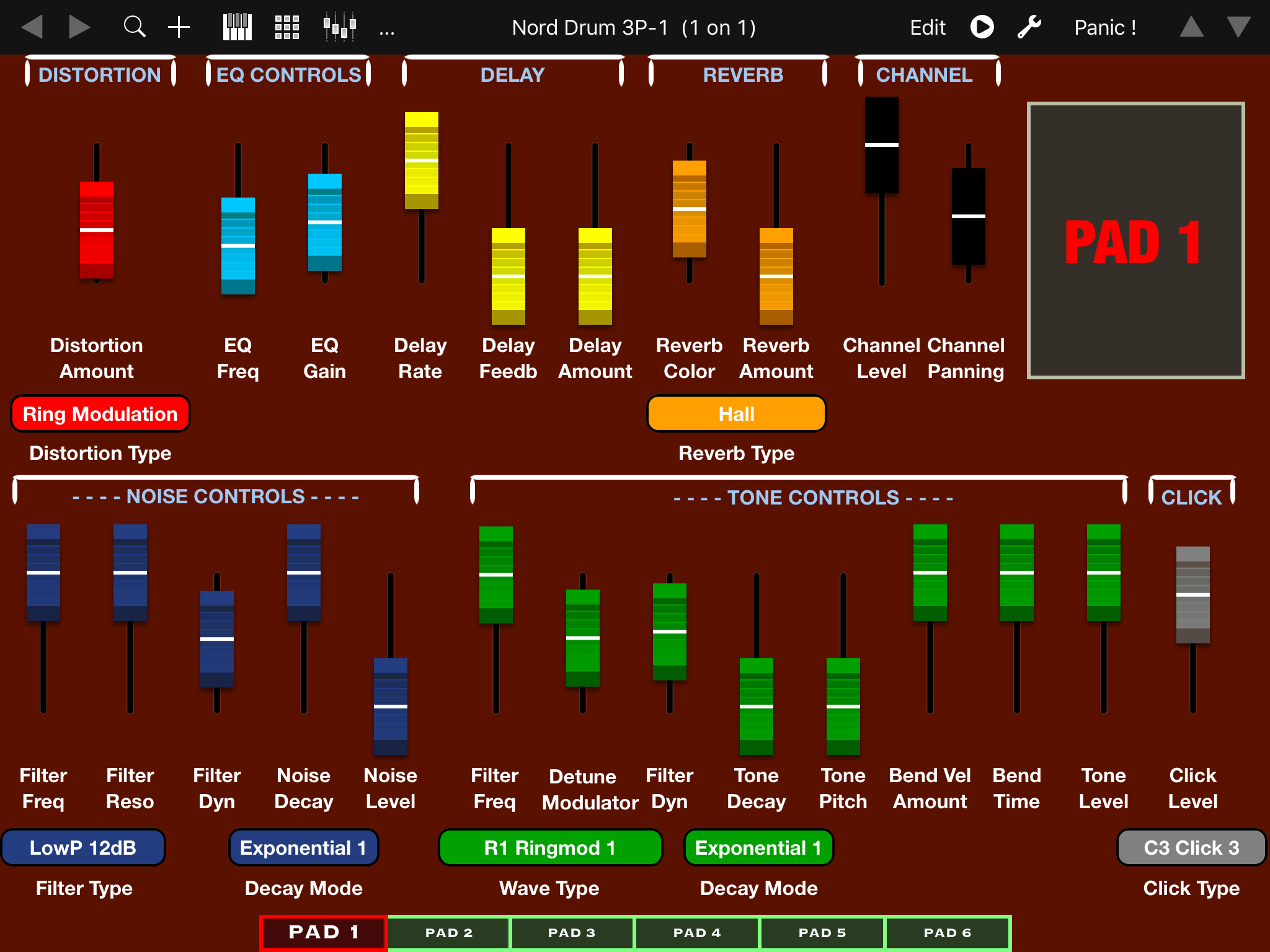
Task: Click the gray Click Level fader
Action: point(1193,595)
